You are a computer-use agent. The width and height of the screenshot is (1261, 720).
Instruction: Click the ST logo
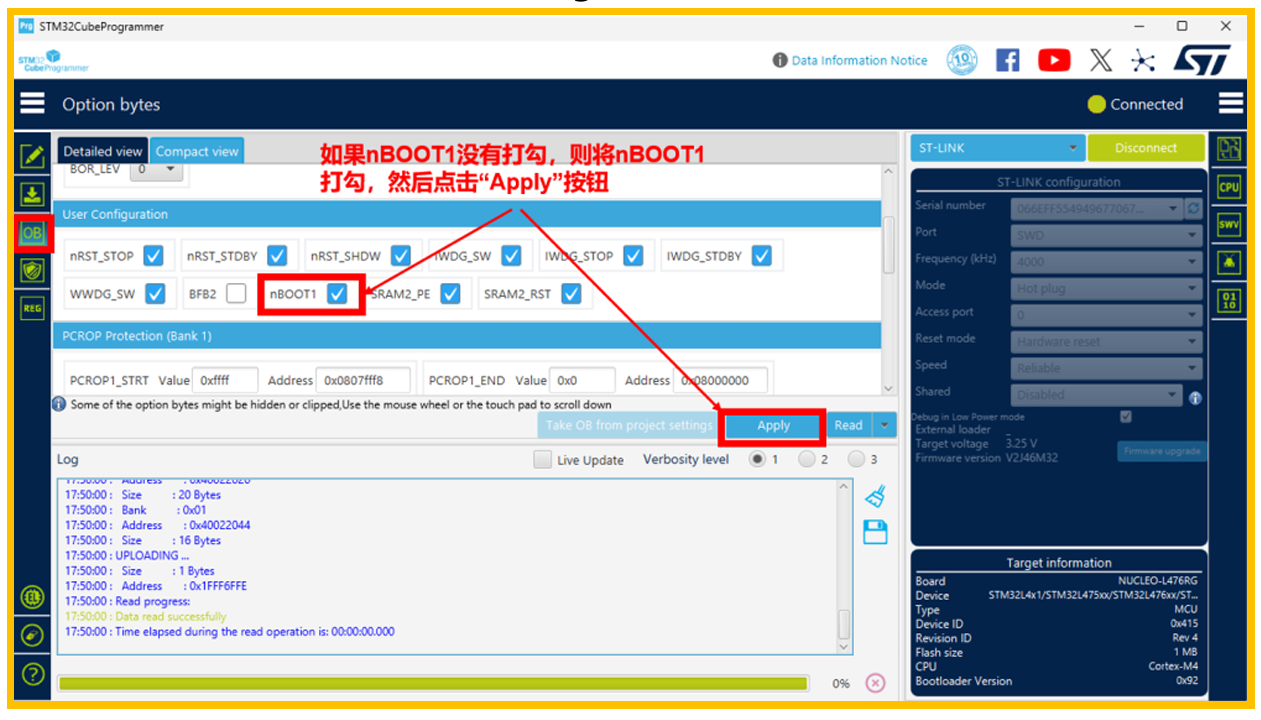coord(1201,60)
